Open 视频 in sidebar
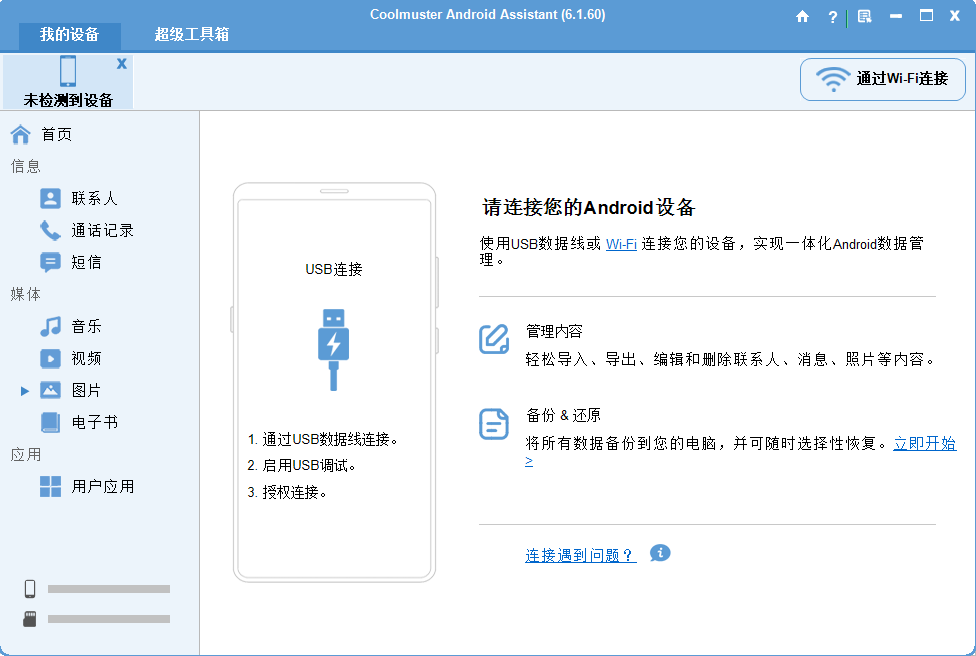This screenshot has height=656, width=976. (86, 358)
